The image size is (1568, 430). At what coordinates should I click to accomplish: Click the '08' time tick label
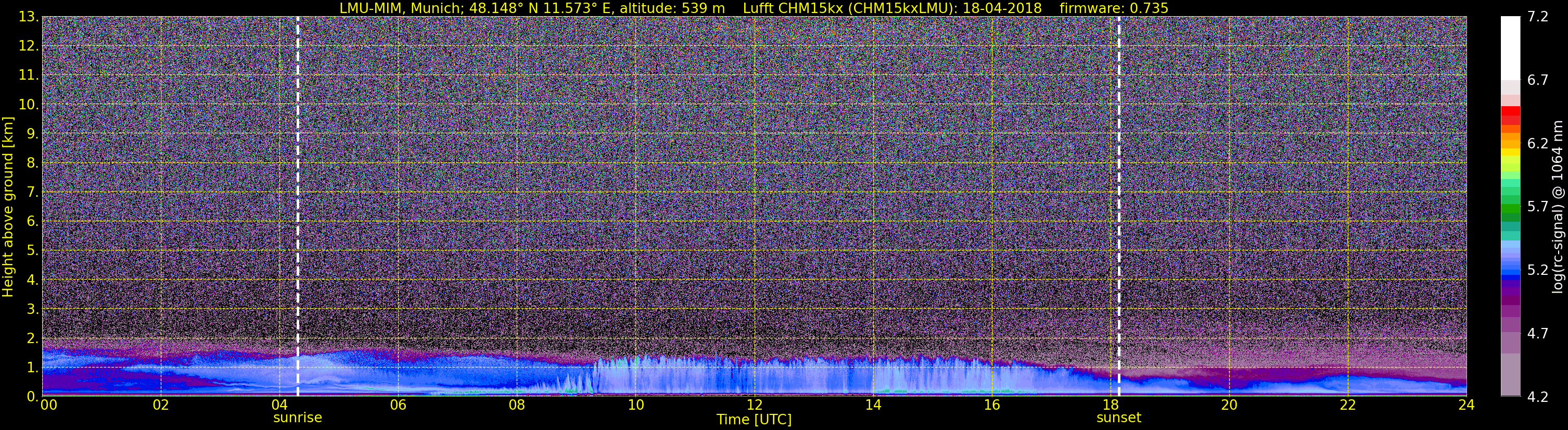pyautogui.click(x=517, y=405)
